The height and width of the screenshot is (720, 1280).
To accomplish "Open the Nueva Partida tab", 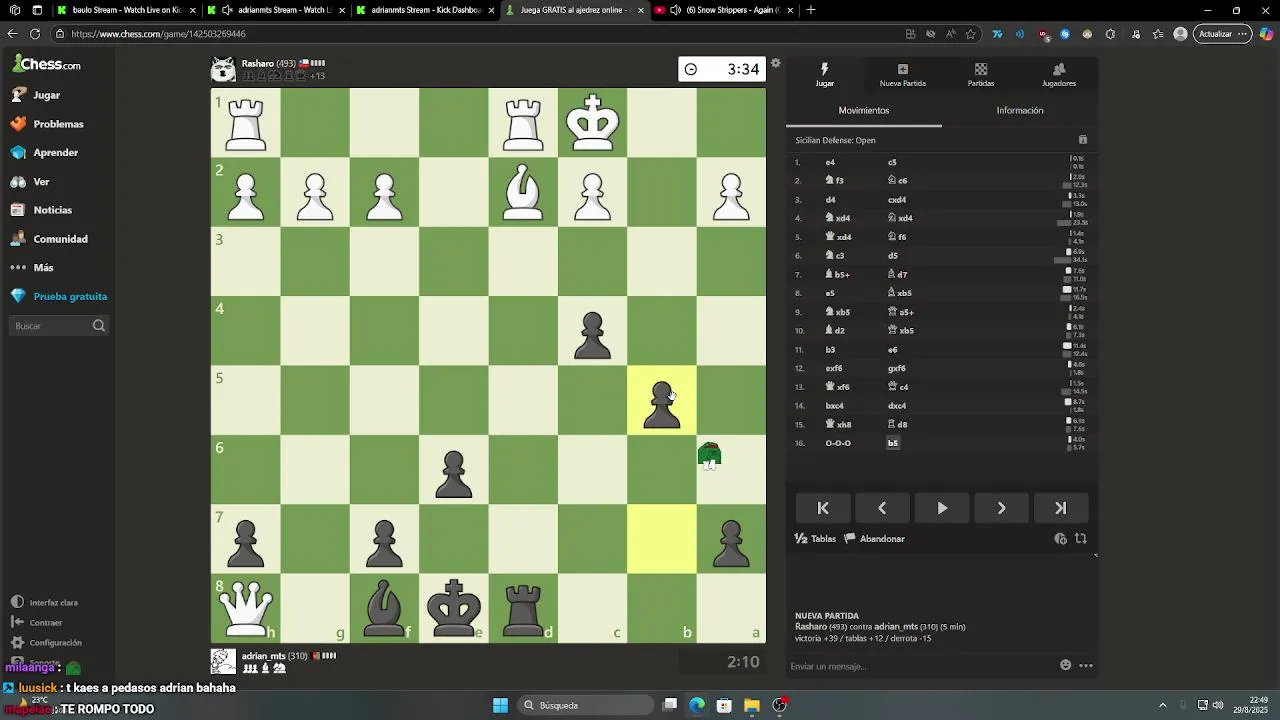I will [902, 75].
